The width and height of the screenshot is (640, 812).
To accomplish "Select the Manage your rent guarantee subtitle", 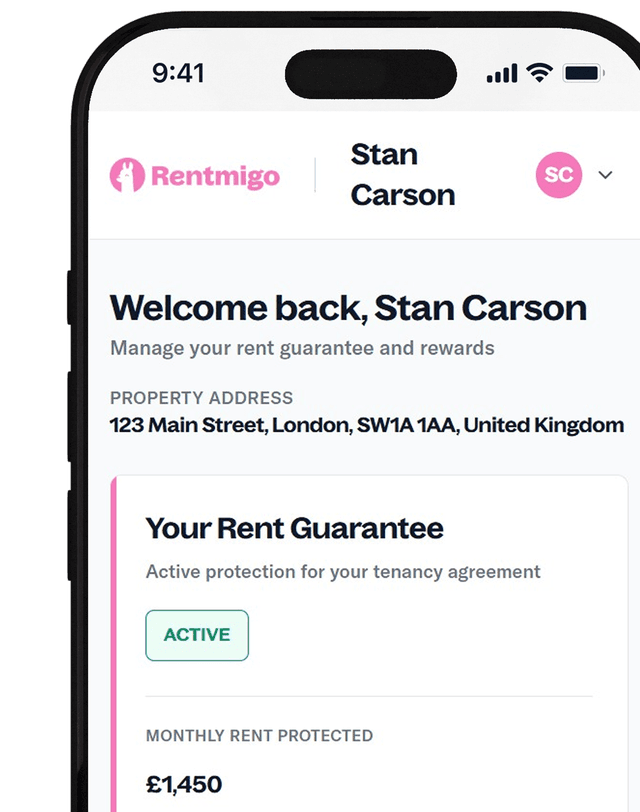I will pos(302,349).
